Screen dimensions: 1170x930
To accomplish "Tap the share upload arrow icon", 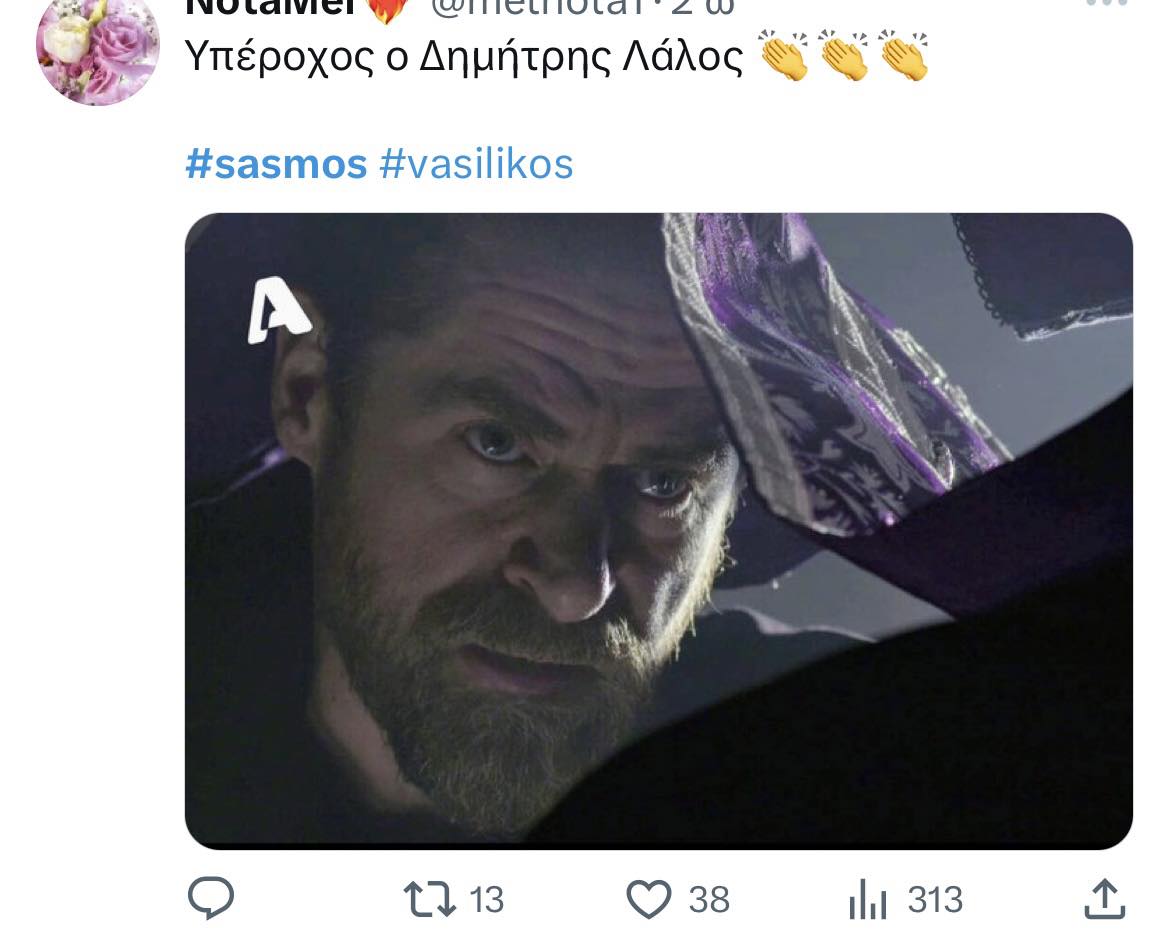I will [x=1104, y=899].
